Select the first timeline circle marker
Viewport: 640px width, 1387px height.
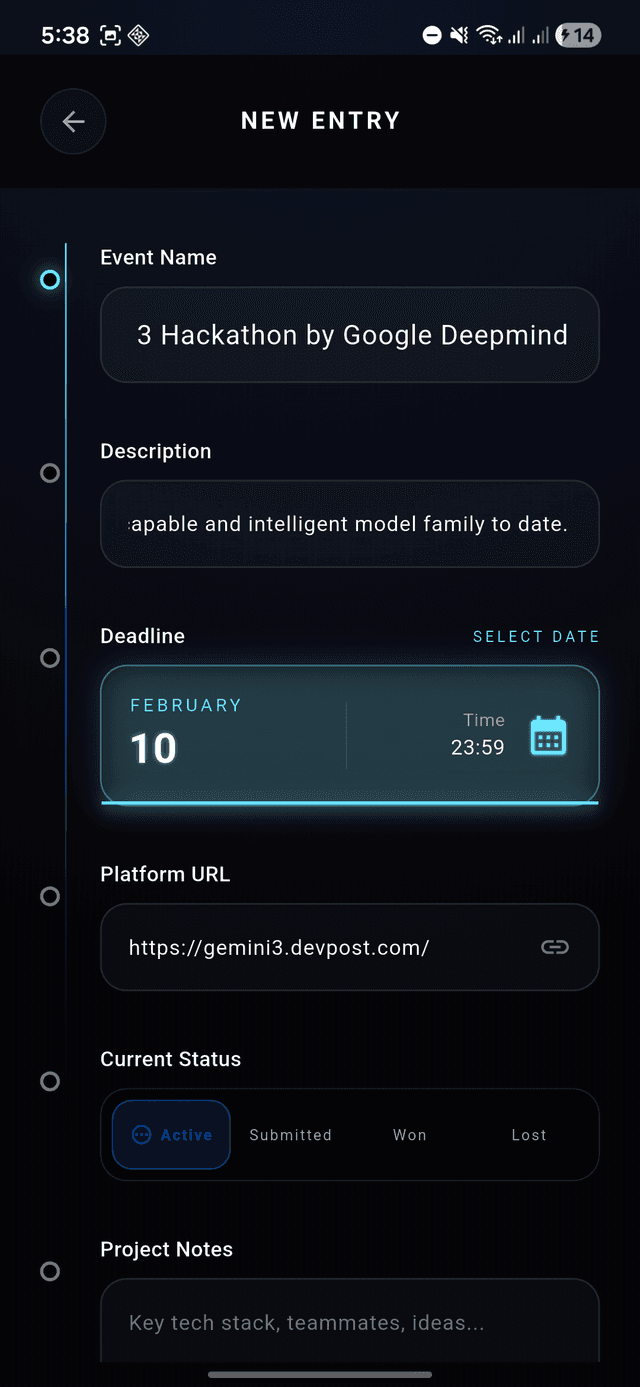[49, 280]
